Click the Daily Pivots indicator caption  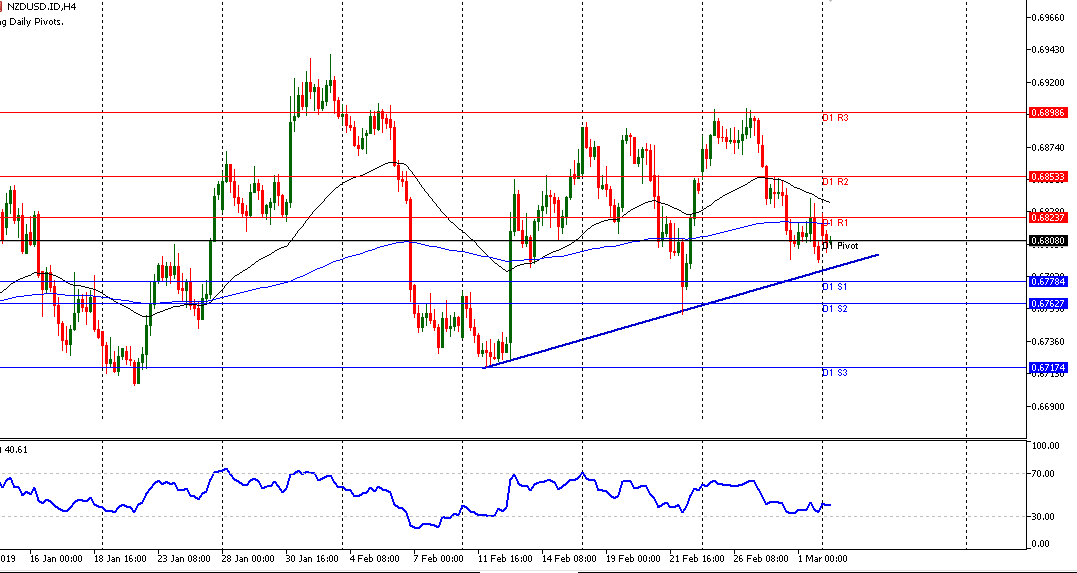point(32,22)
